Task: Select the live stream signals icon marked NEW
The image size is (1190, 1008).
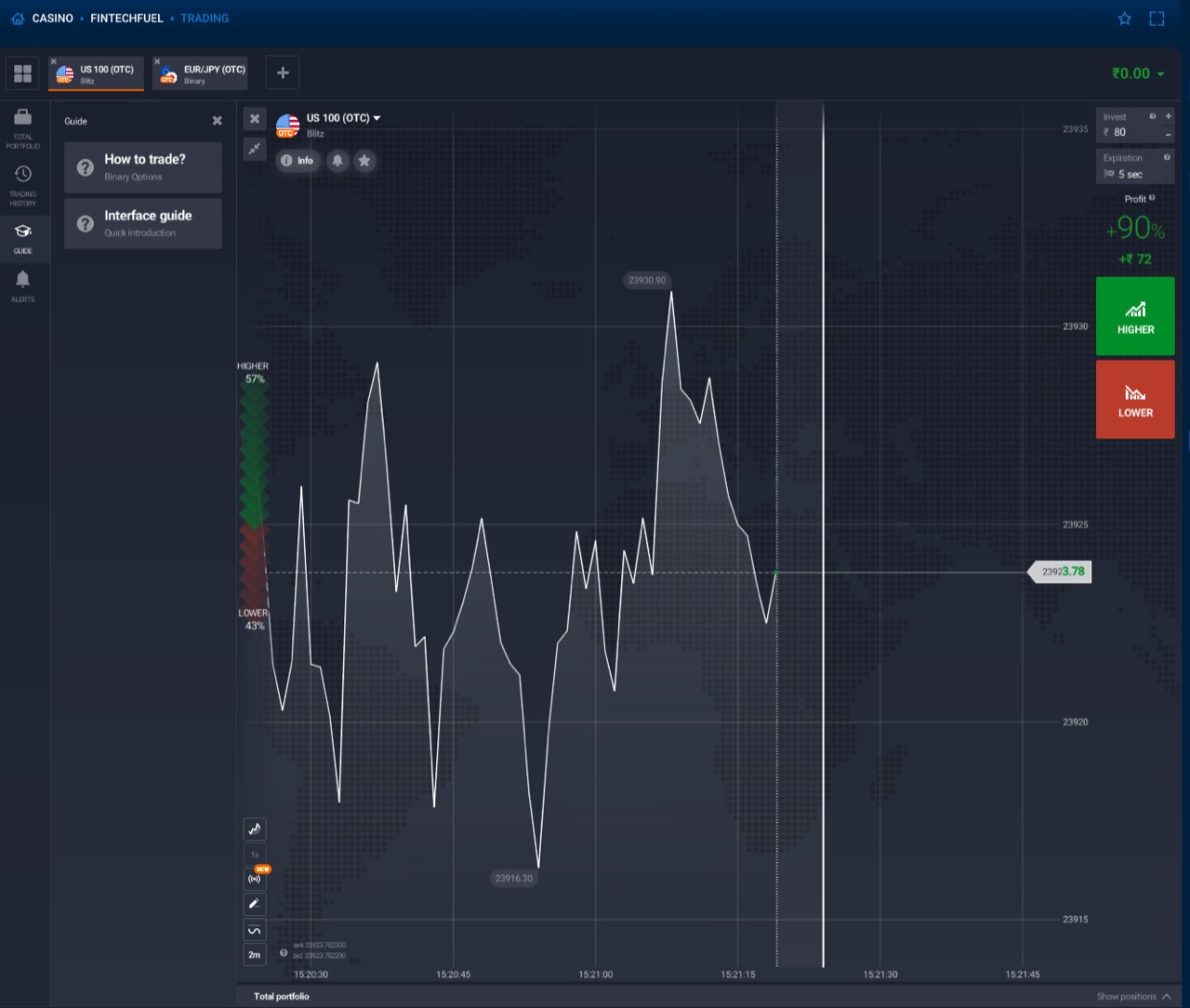Action: [x=254, y=877]
